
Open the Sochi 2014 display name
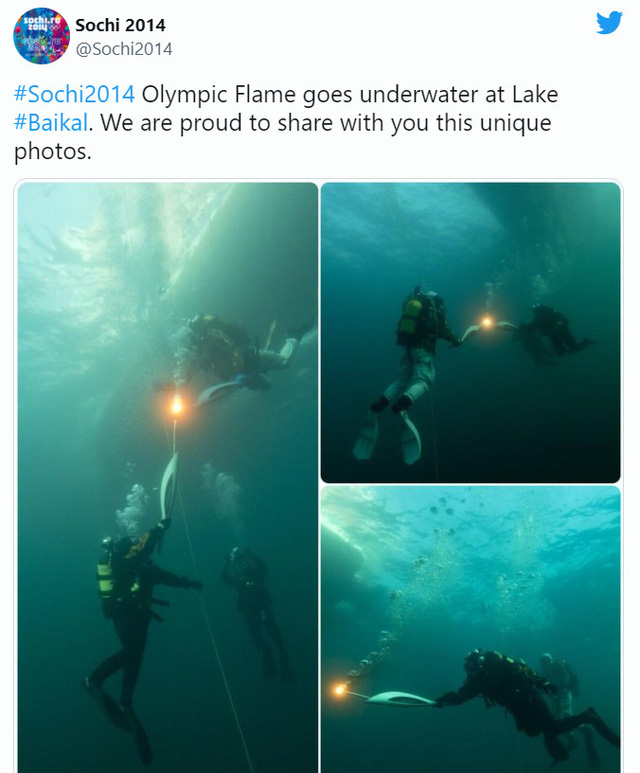point(120,25)
